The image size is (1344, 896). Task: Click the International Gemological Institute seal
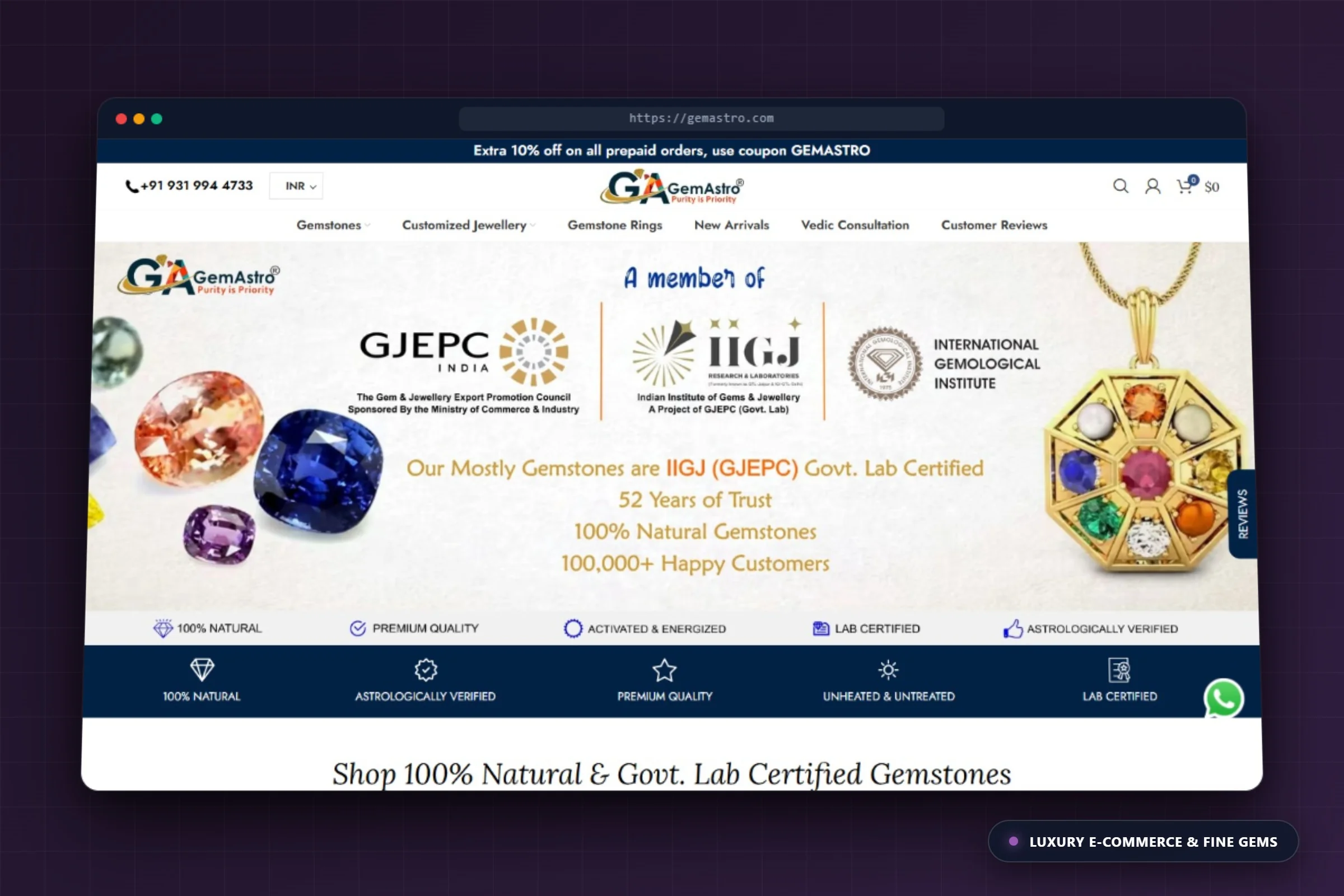point(885,363)
